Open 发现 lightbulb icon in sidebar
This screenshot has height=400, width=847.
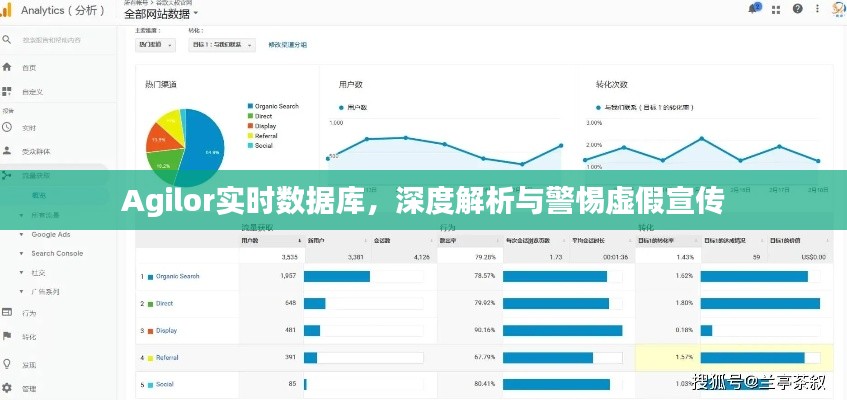6,364
